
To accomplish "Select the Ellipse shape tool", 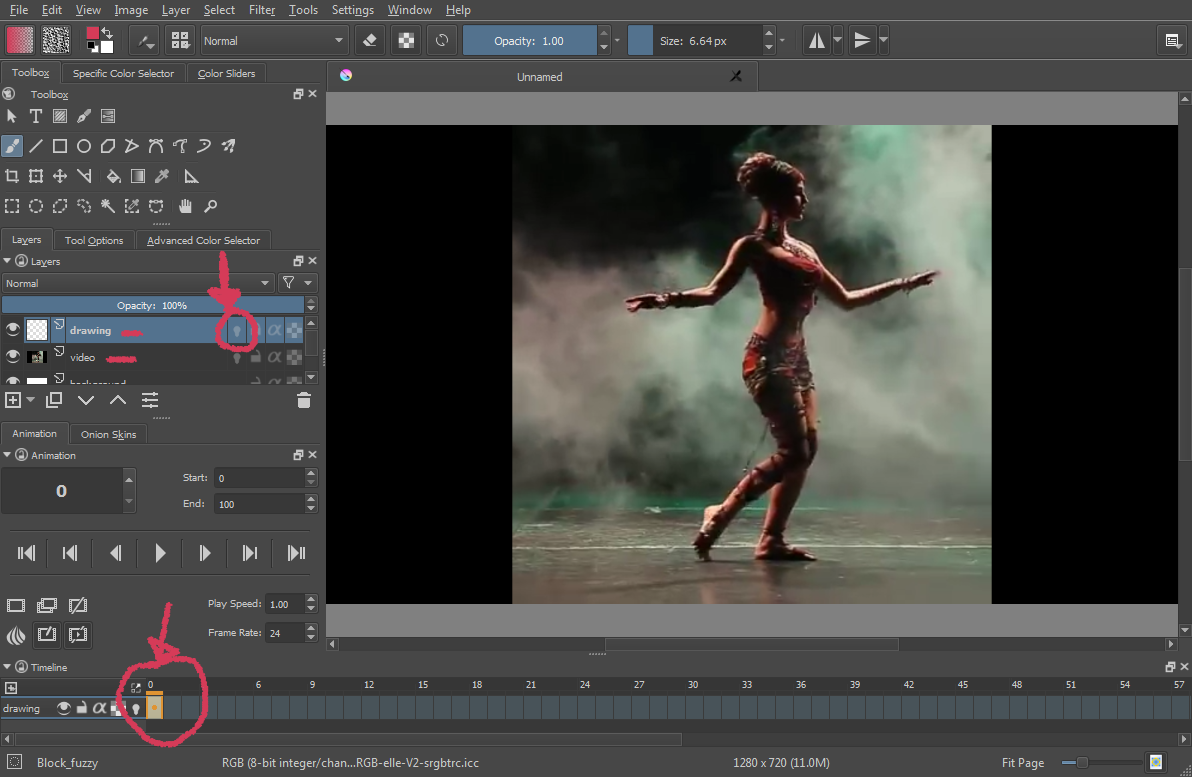I will (84, 146).
